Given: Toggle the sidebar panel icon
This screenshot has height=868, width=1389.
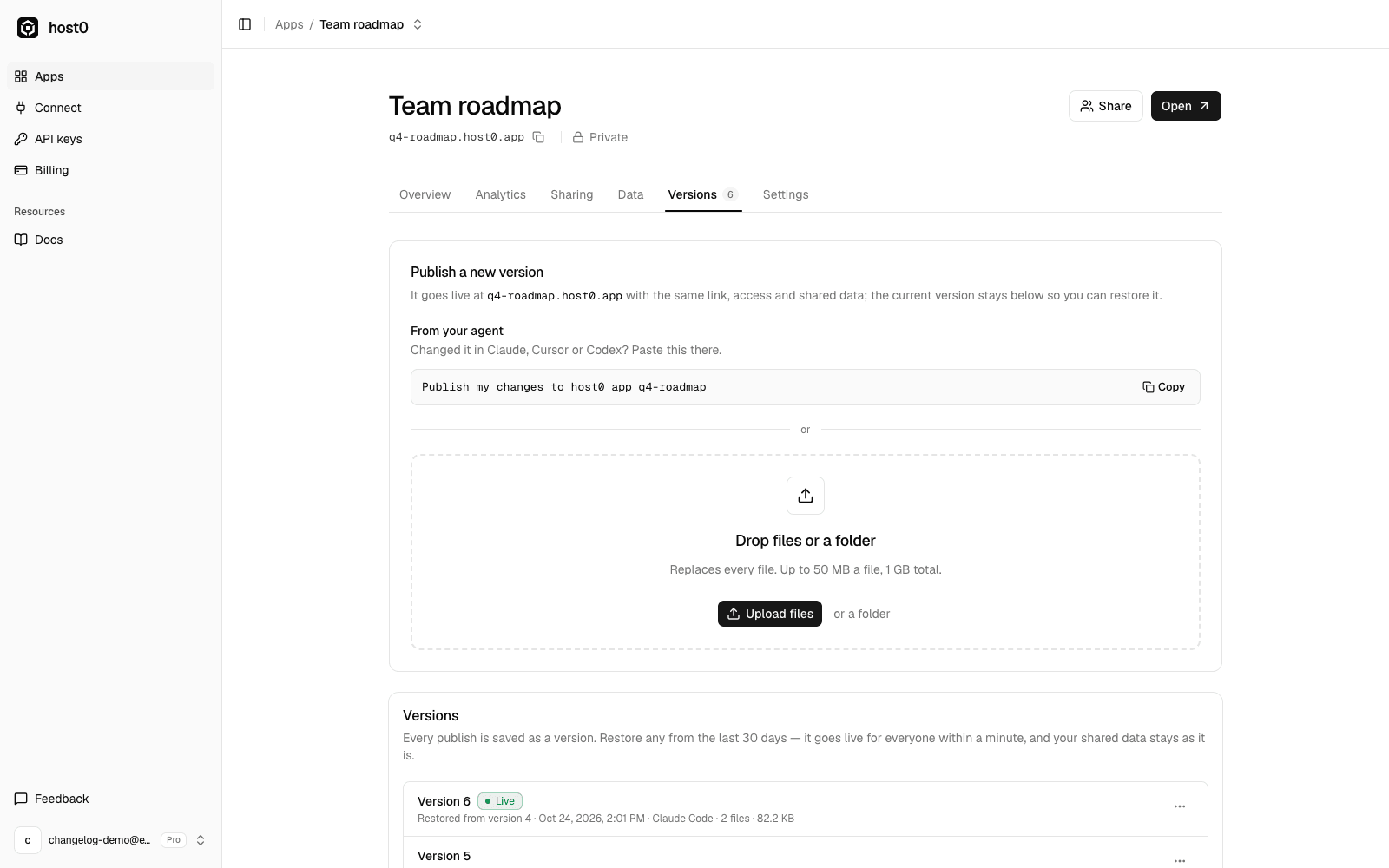Looking at the screenshot, I should click(x=245, y=24).
